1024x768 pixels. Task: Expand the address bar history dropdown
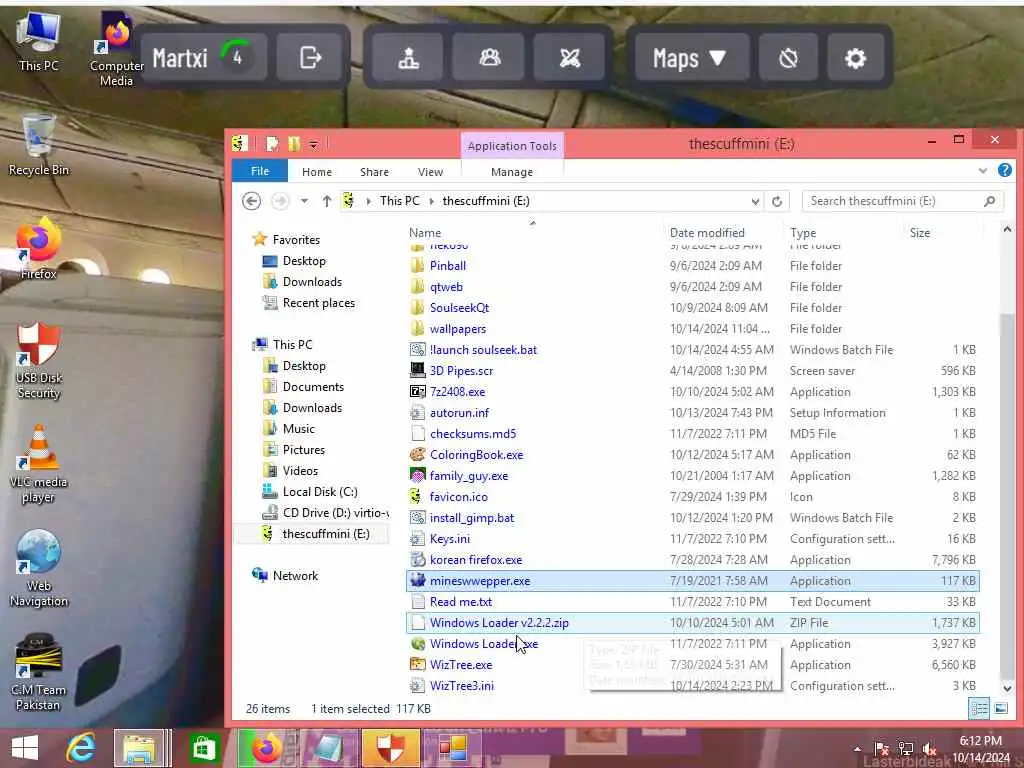coord(755,201)
